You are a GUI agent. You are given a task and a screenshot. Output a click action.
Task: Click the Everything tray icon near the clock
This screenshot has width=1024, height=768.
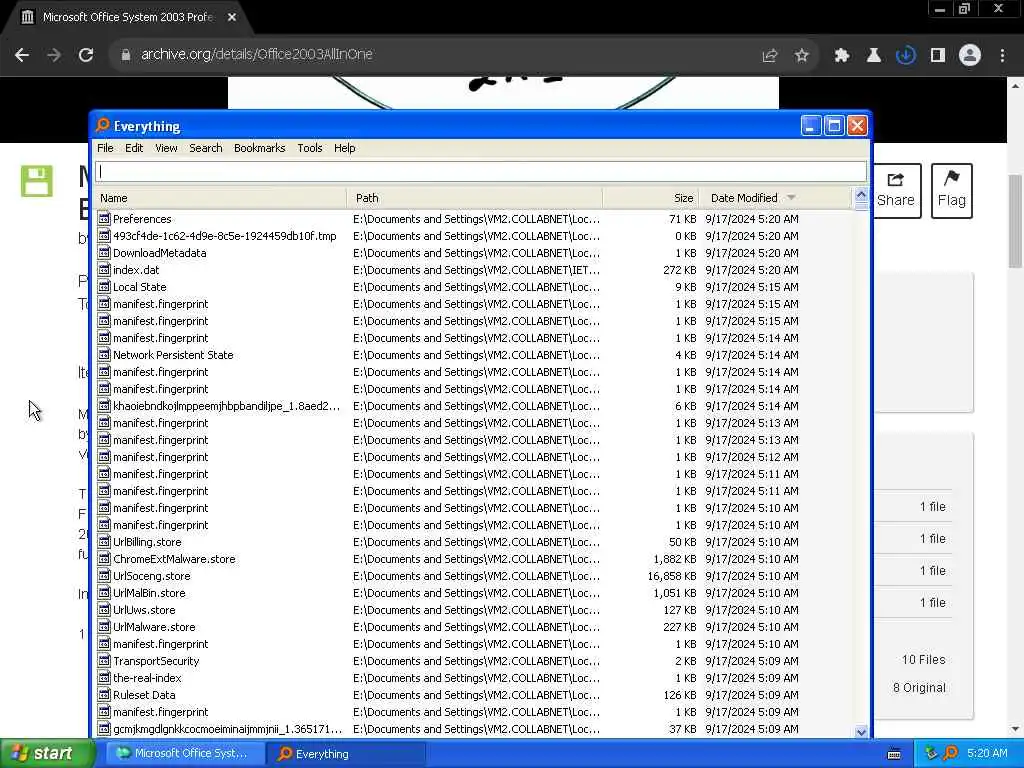click(951, 753)
